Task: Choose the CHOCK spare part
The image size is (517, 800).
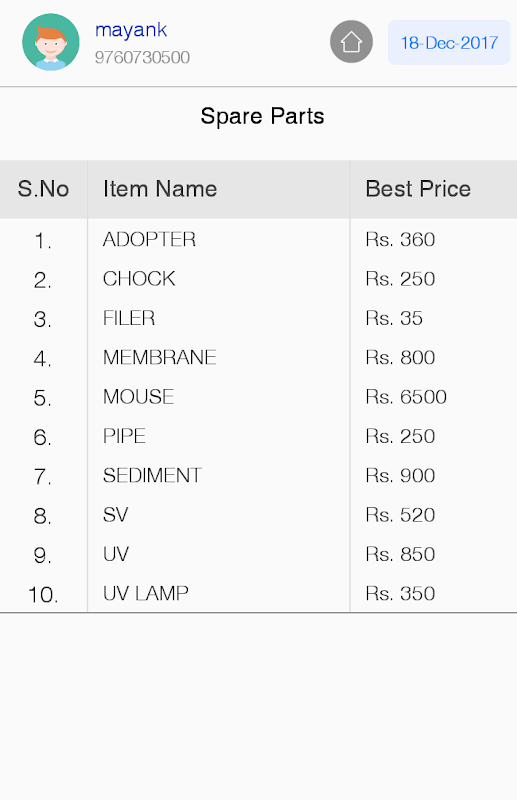Action: [x=139, y=279]
